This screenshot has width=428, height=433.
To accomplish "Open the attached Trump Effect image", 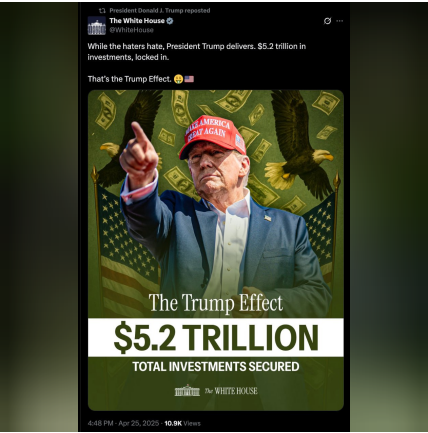I will coord(216,250).
